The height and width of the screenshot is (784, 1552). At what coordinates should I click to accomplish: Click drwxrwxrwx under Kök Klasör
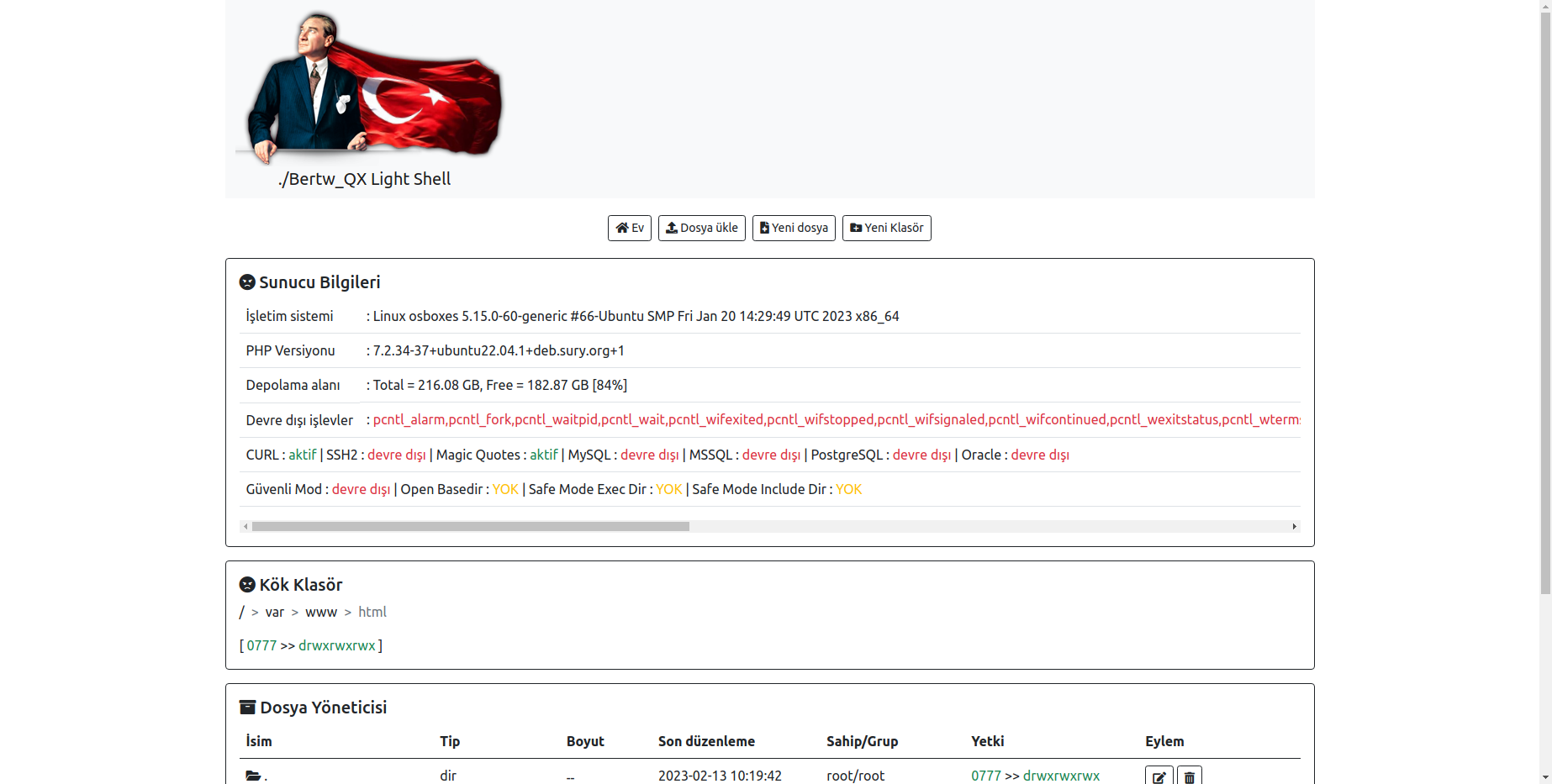tap(337, 645)
